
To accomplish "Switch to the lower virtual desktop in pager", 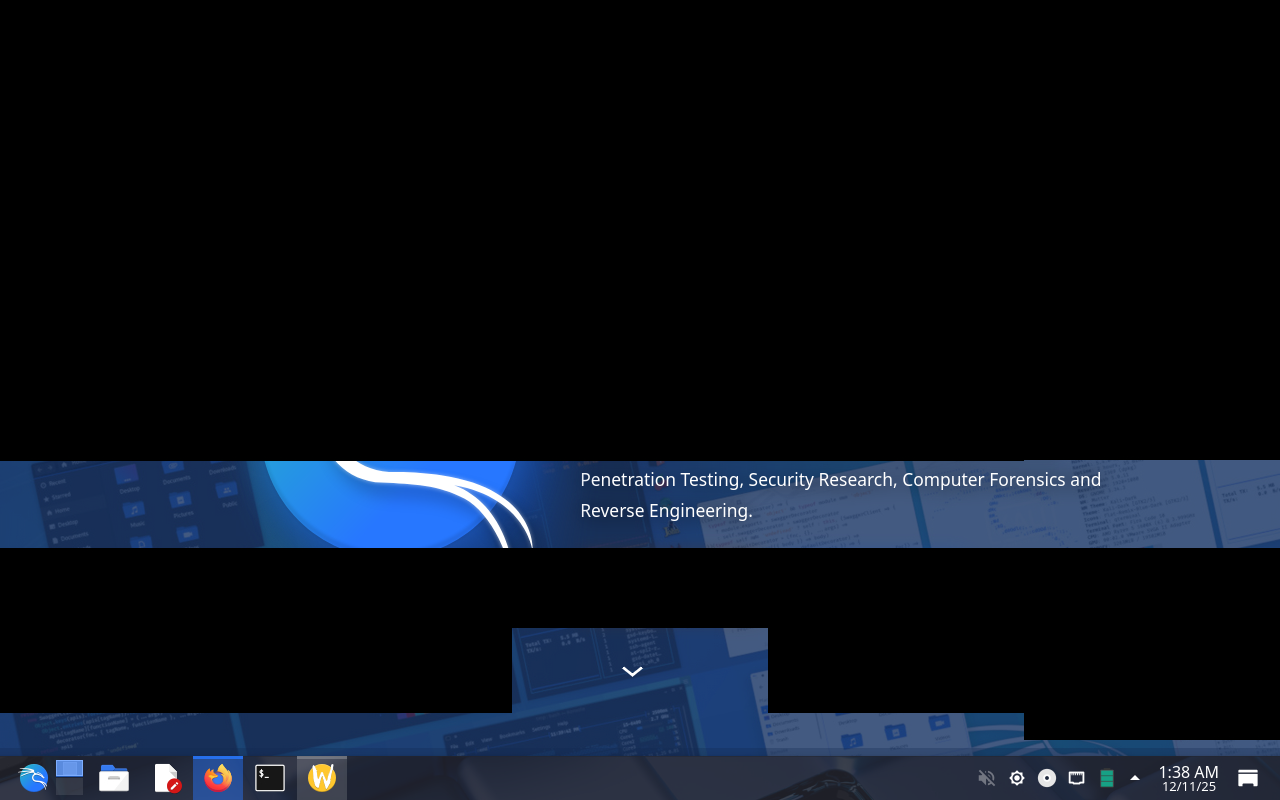I will (69, 787).
